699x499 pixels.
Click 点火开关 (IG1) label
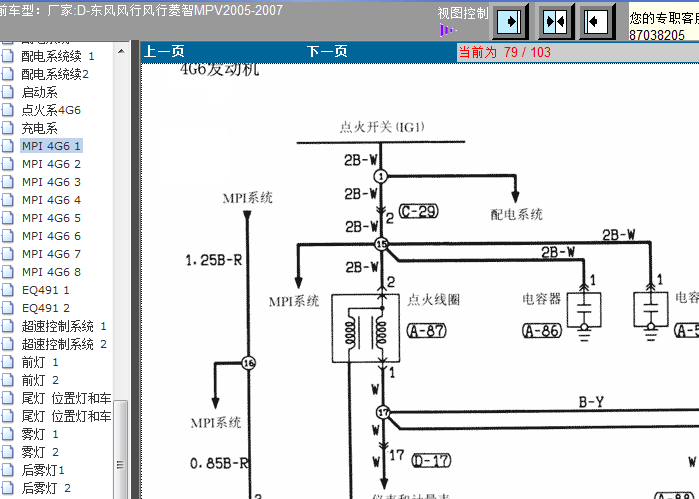click(x=382, y=127)
